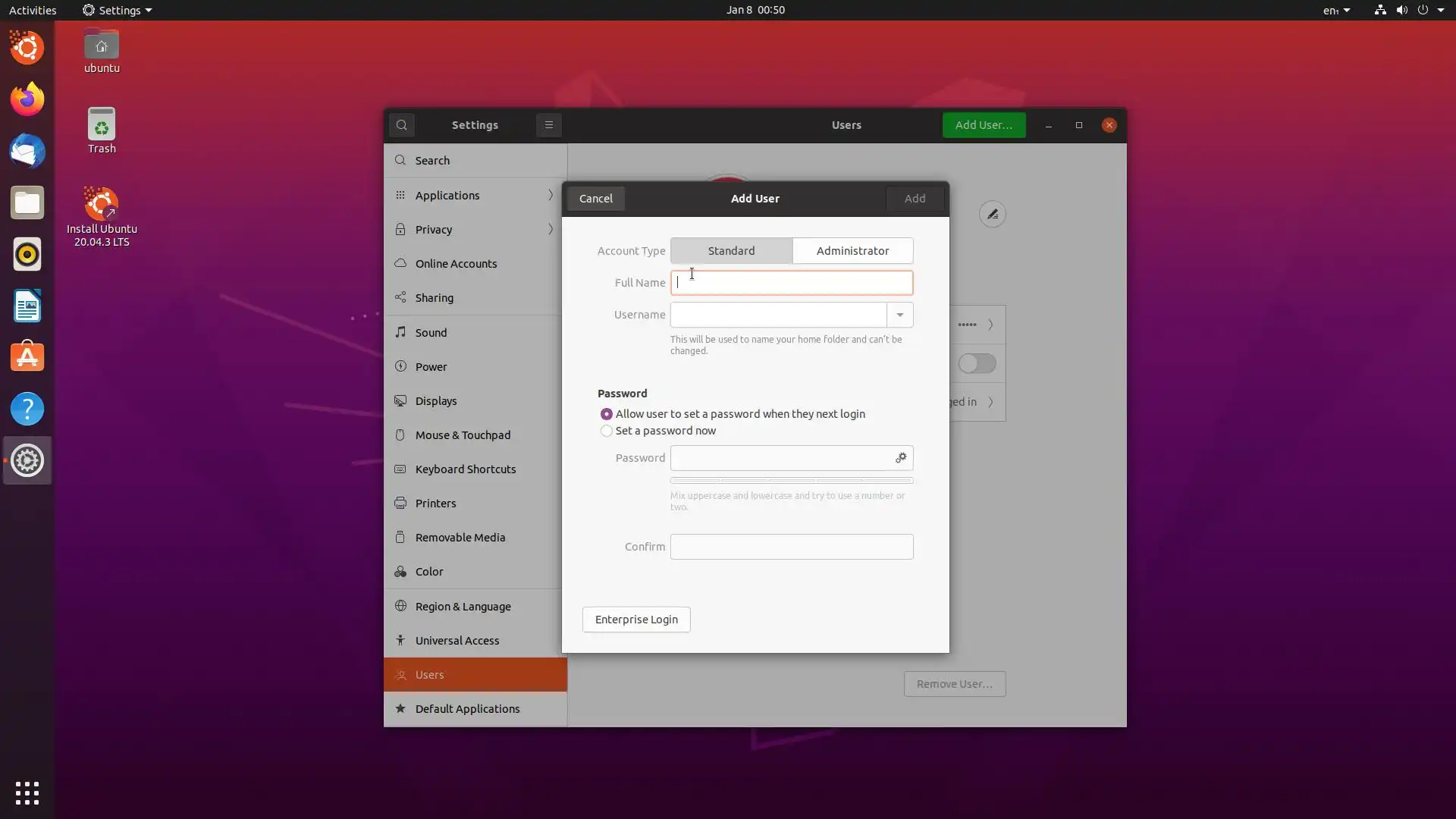Launch Rhythmbox from the dock

pos(27,255)
